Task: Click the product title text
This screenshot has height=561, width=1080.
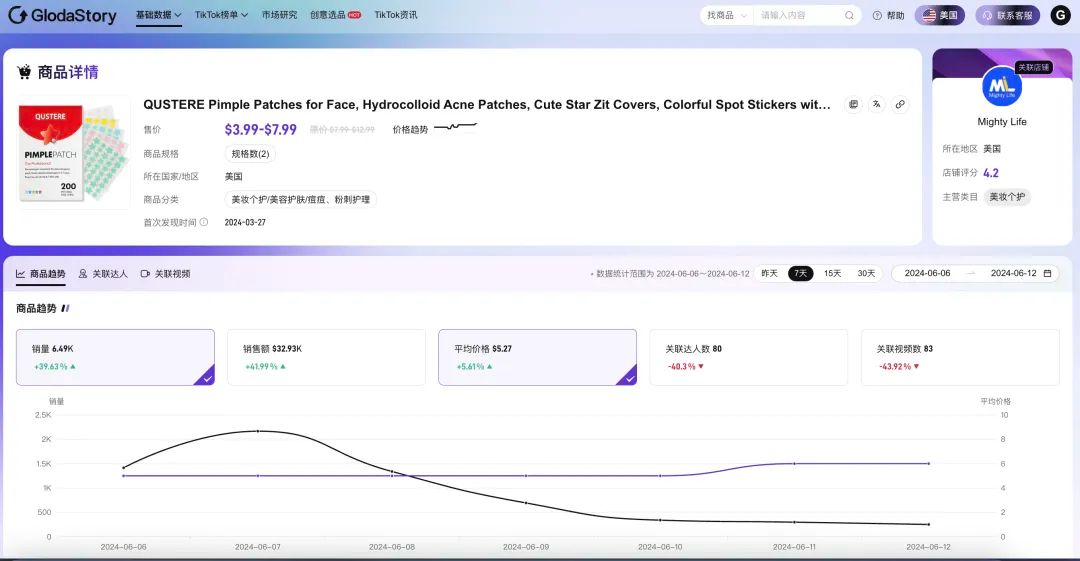Action: [x=486, y=104]
